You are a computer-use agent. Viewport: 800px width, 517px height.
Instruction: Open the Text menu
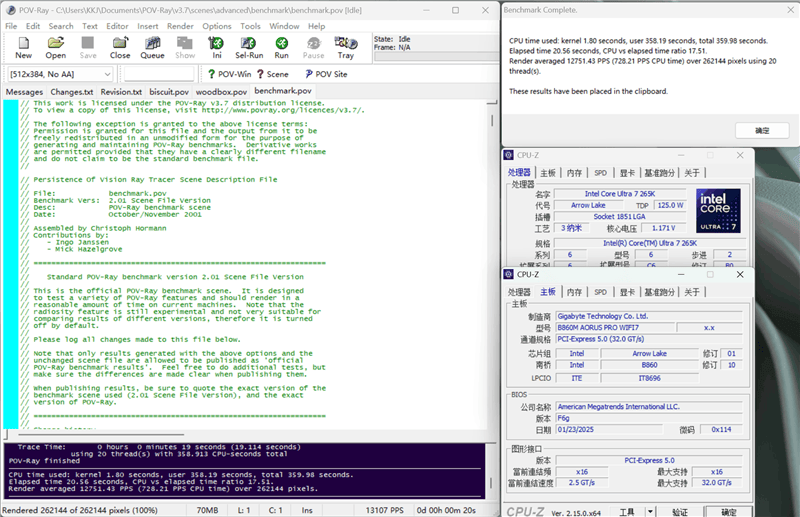point(90,26)
